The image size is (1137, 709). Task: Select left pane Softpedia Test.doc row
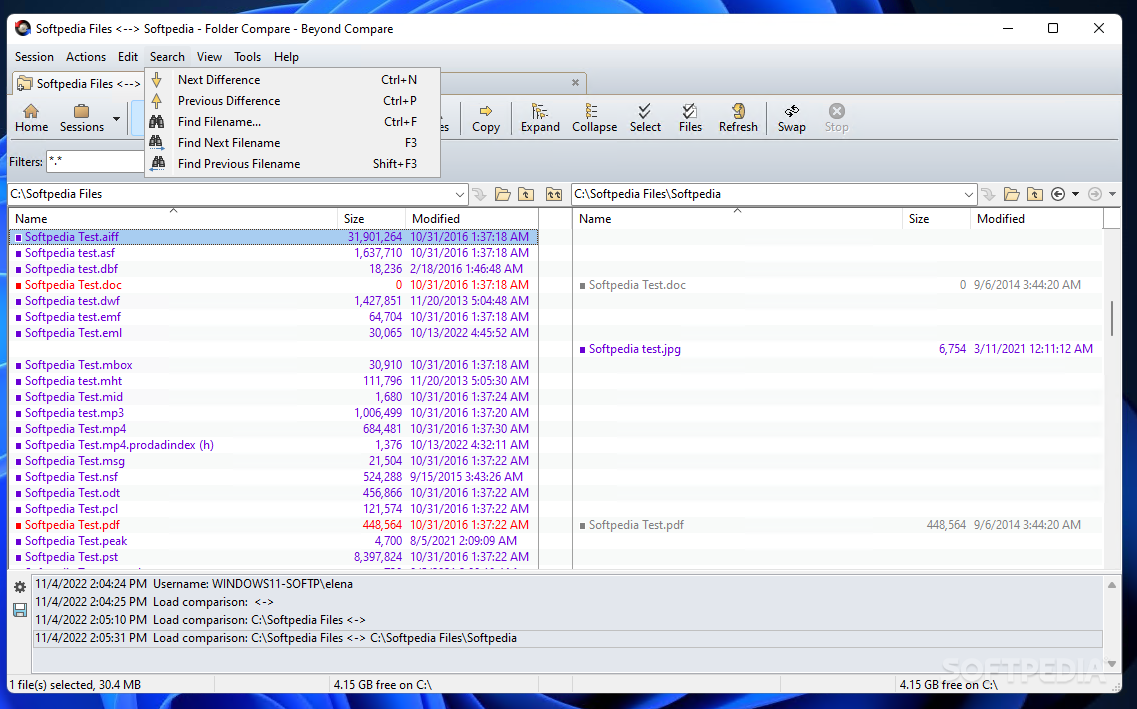273,285
